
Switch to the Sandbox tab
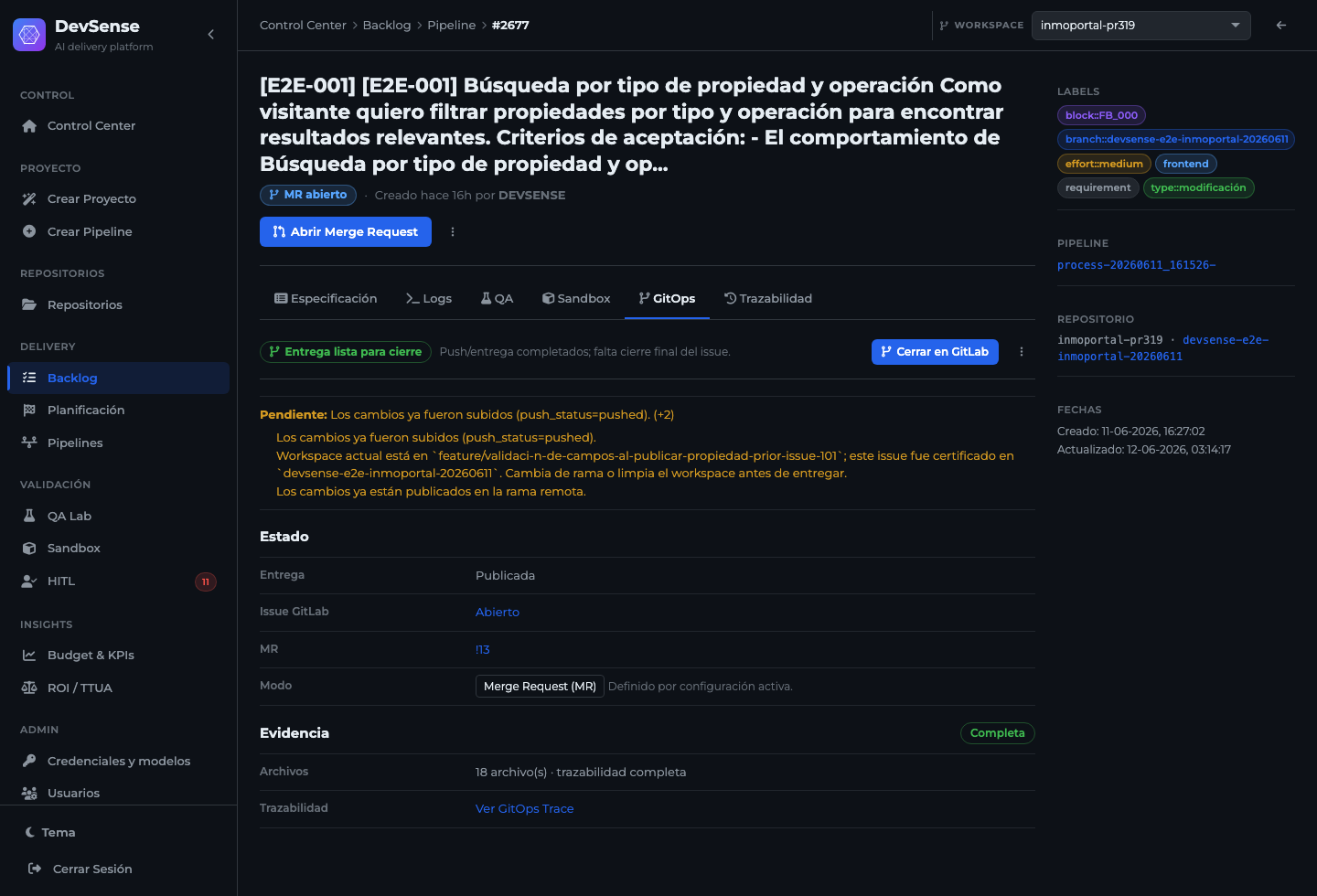click(576, 299)
